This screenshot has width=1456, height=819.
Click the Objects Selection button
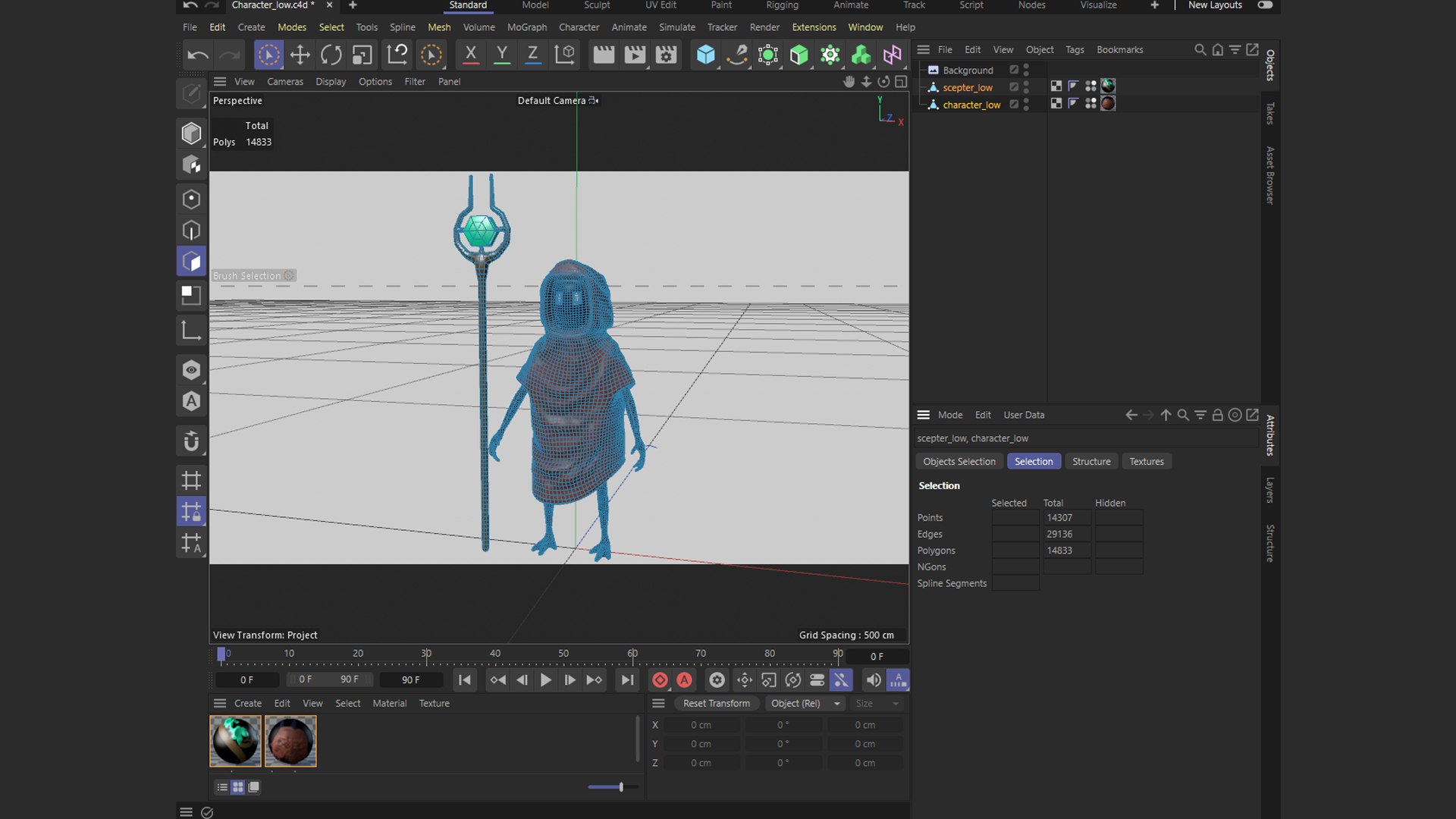coord(959,461)
